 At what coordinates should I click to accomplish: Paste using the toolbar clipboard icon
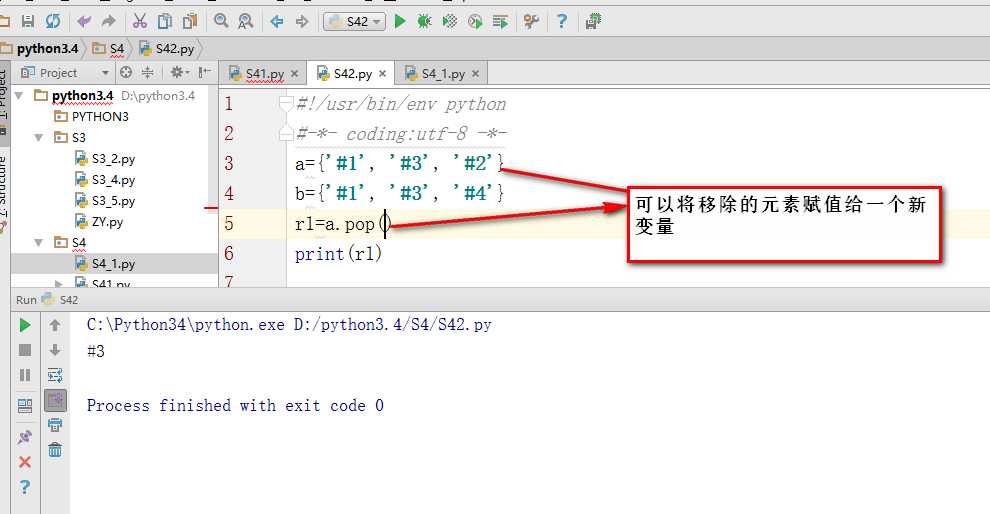coord(189,21)
